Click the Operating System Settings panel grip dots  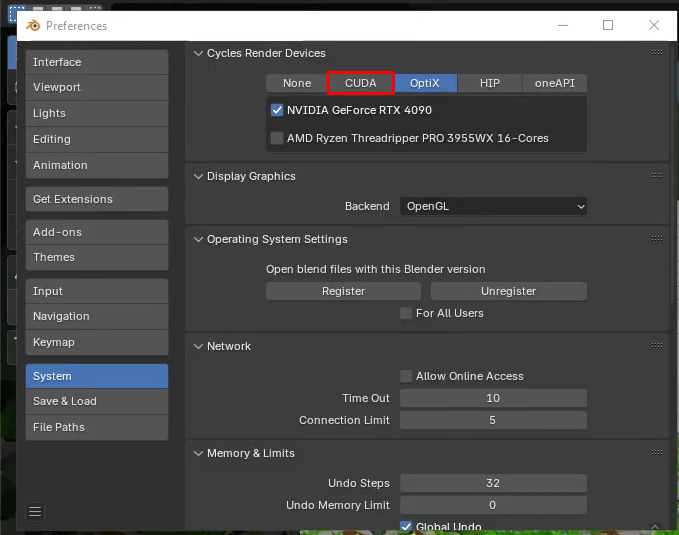pos(656,239)
